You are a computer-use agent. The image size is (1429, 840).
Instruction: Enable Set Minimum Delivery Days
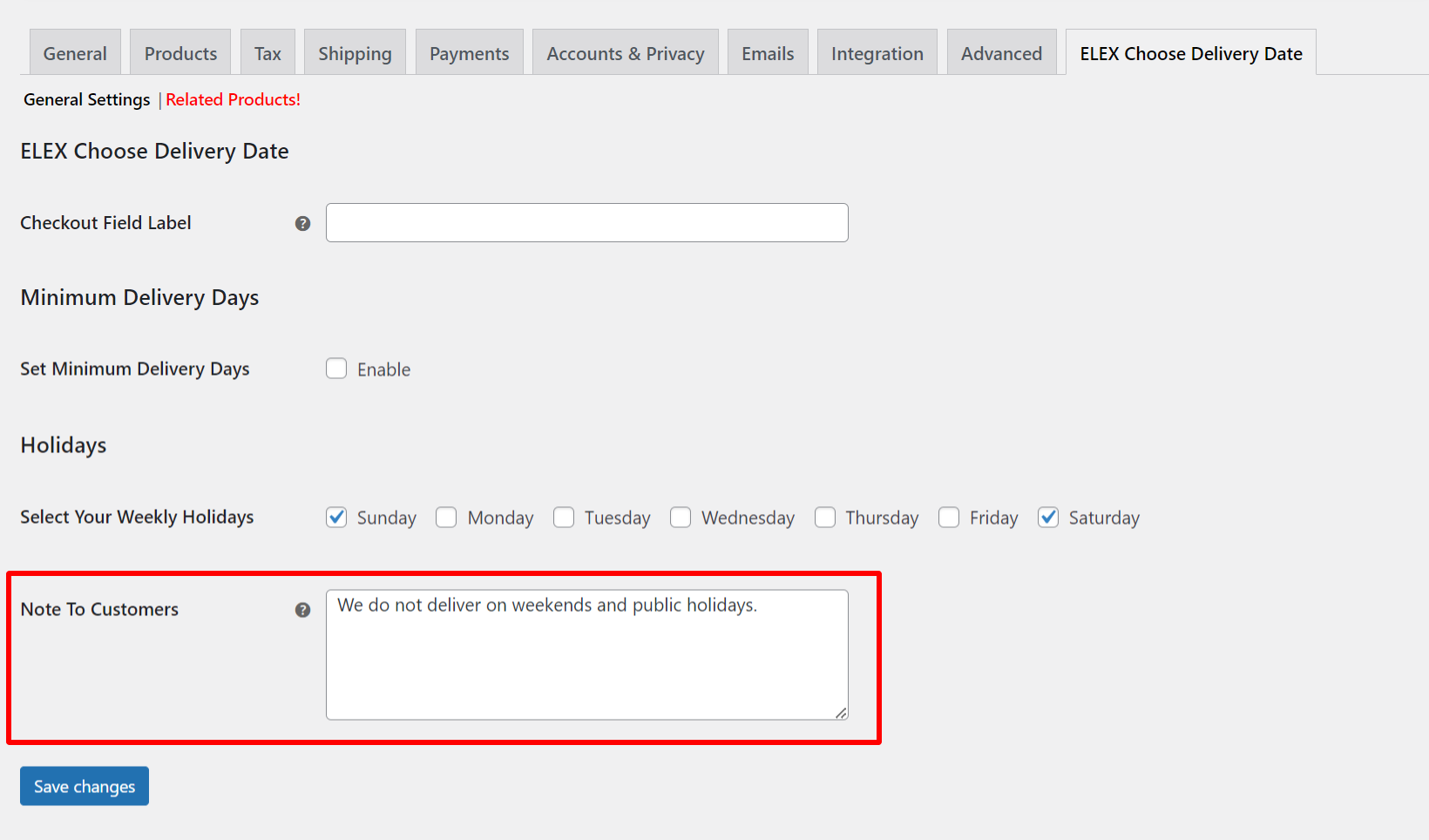(336, 369)
